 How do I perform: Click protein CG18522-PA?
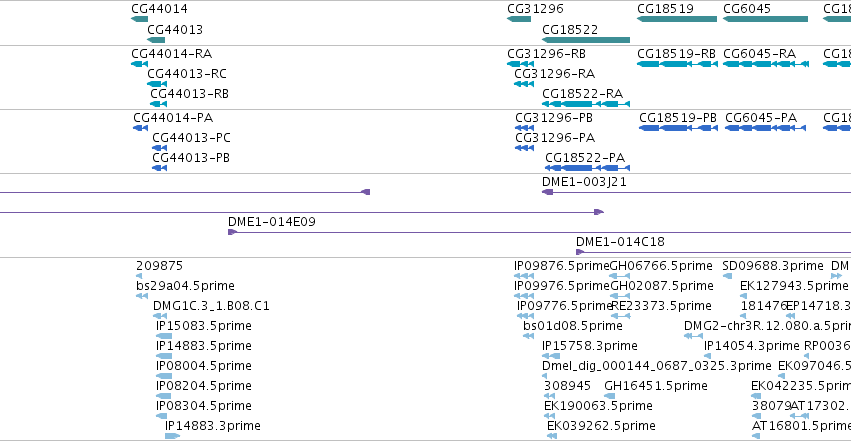[x=587, y=168]
